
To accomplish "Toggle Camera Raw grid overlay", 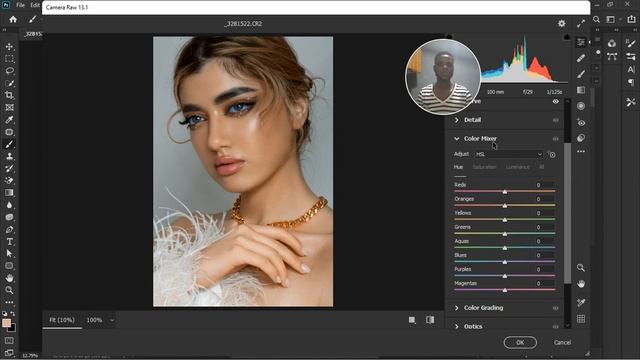I will 581,319.
